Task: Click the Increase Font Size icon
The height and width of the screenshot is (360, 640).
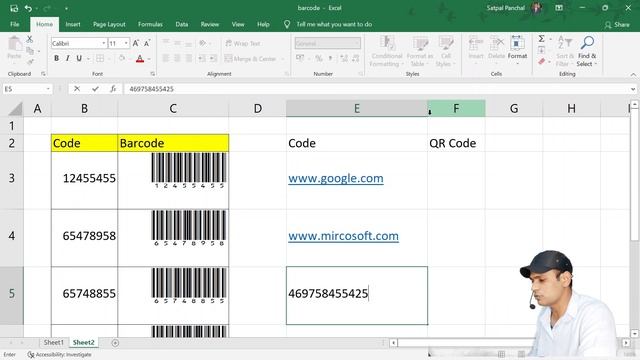Action: [136, 43]
